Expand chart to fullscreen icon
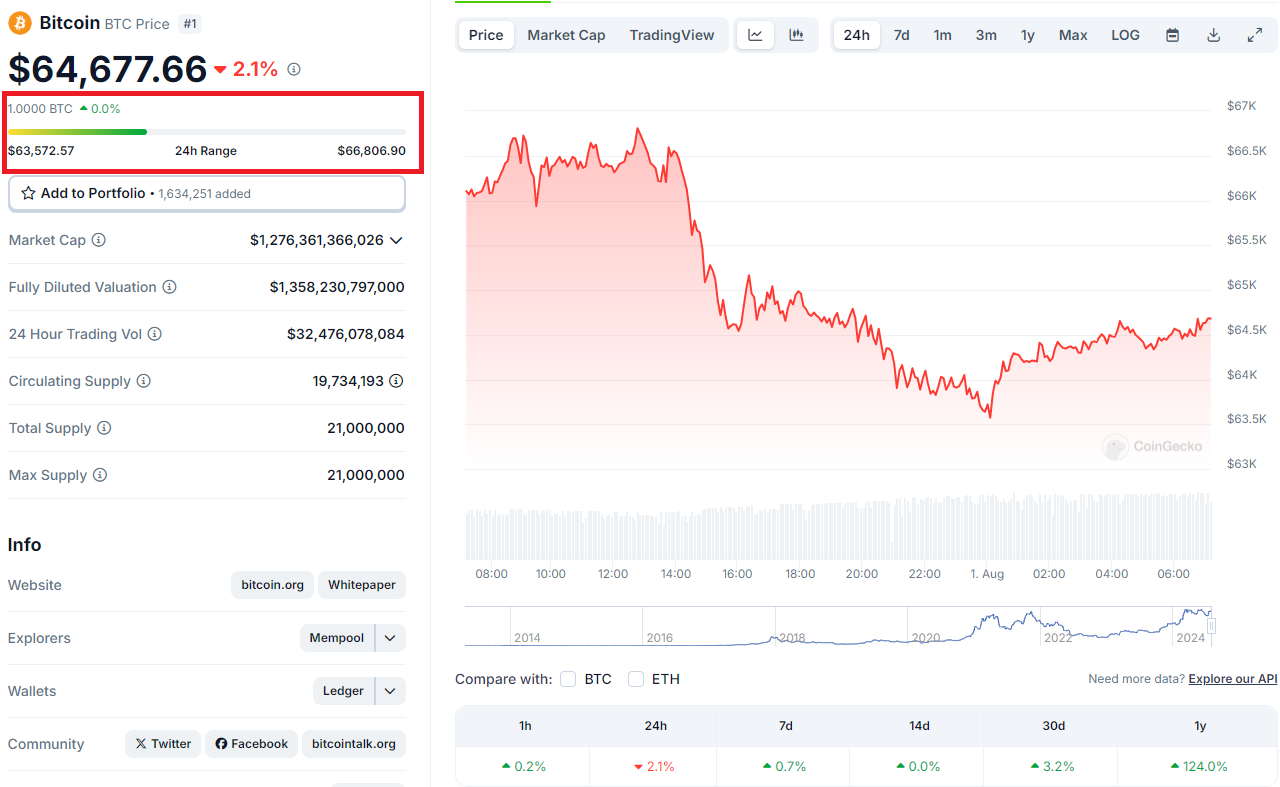 pyautogui.click(x=1255, y=35)
